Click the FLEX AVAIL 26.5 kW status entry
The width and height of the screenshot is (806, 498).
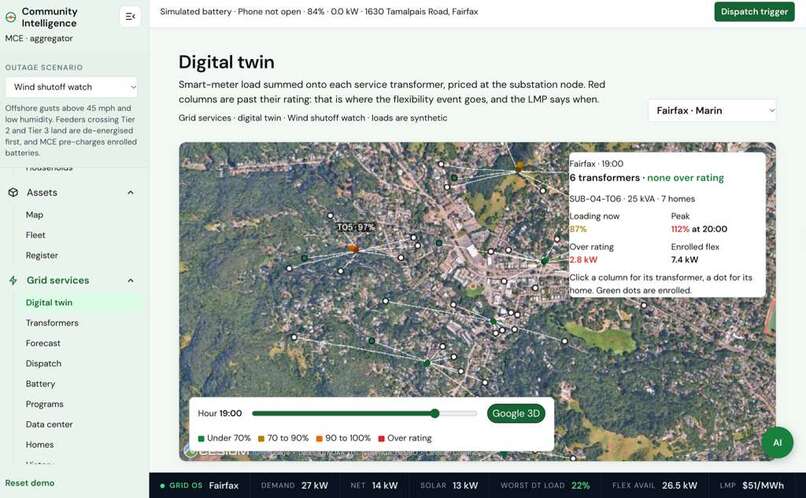(654, 485)
